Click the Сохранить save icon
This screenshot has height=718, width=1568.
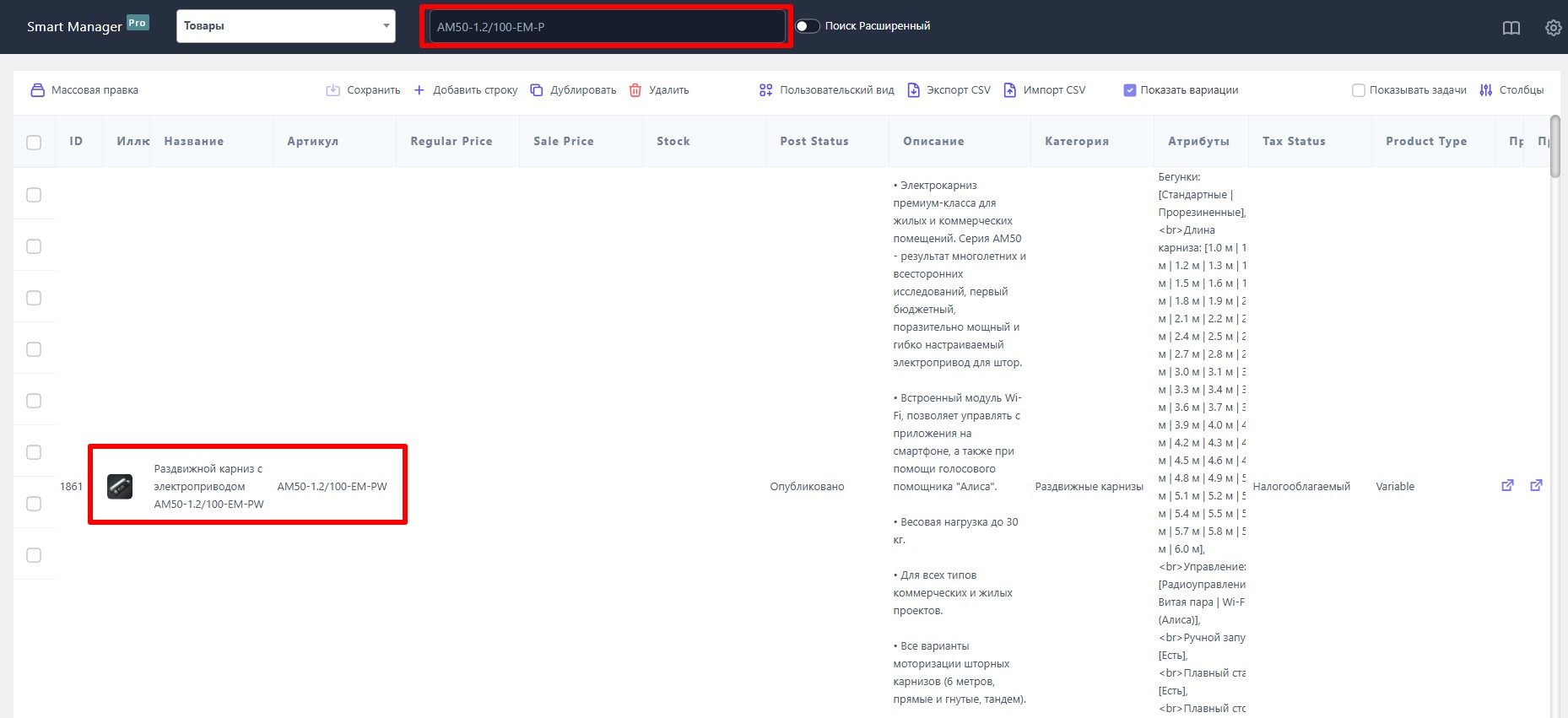[333, 90]
